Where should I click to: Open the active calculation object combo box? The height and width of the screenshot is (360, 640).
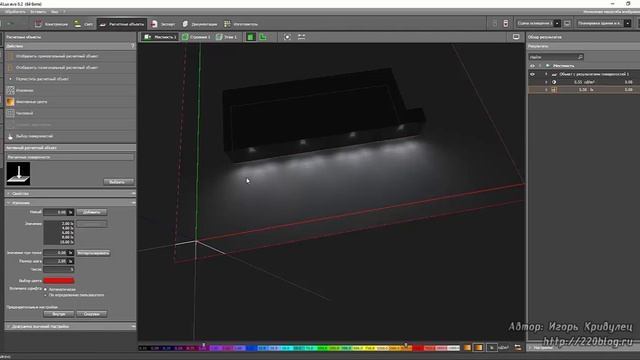click(70, 157)
